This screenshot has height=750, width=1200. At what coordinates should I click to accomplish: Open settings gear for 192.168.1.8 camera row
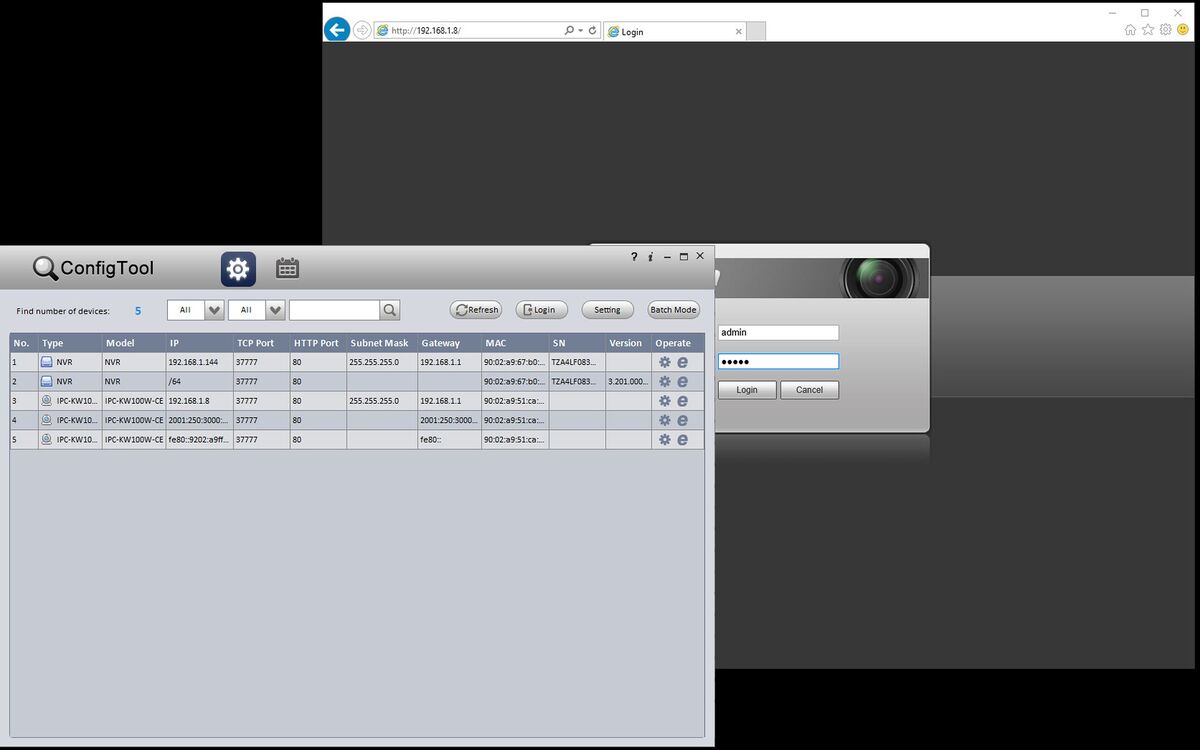(664, 401)
